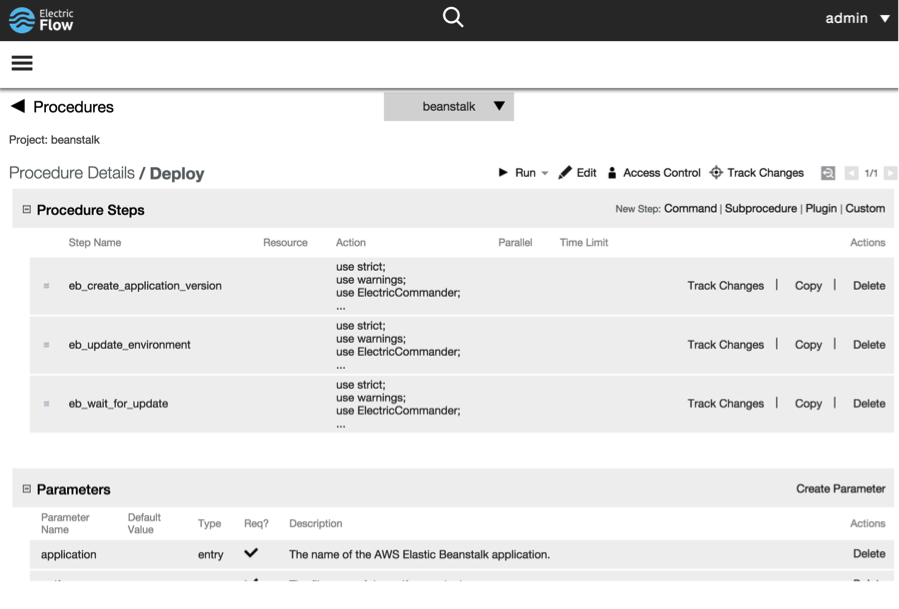899x609 pixels.
Task: Open the hamburger main menu
Action: (22, 63)
